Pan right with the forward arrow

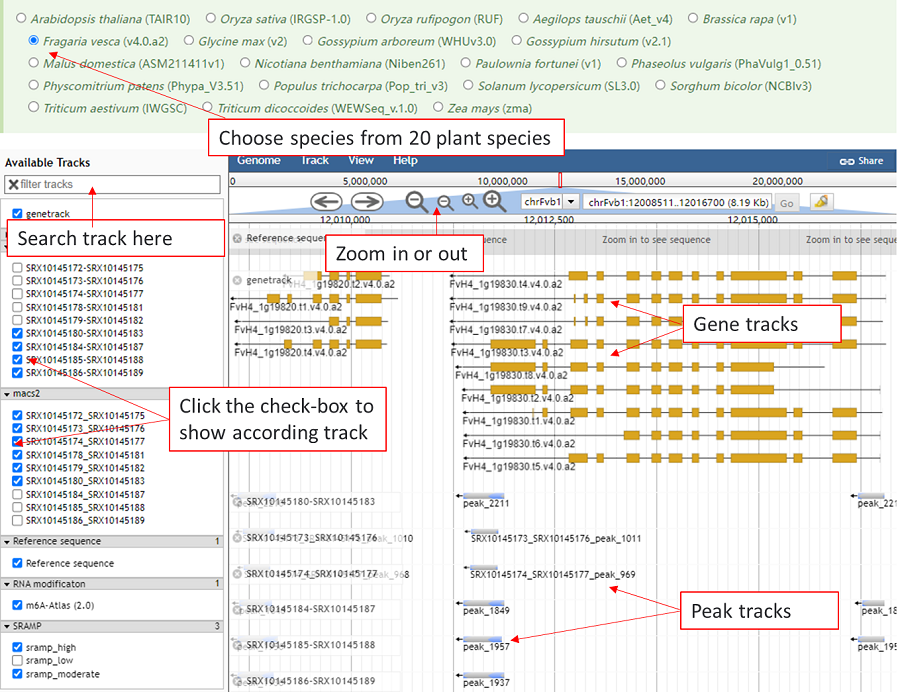click(367, 201)
